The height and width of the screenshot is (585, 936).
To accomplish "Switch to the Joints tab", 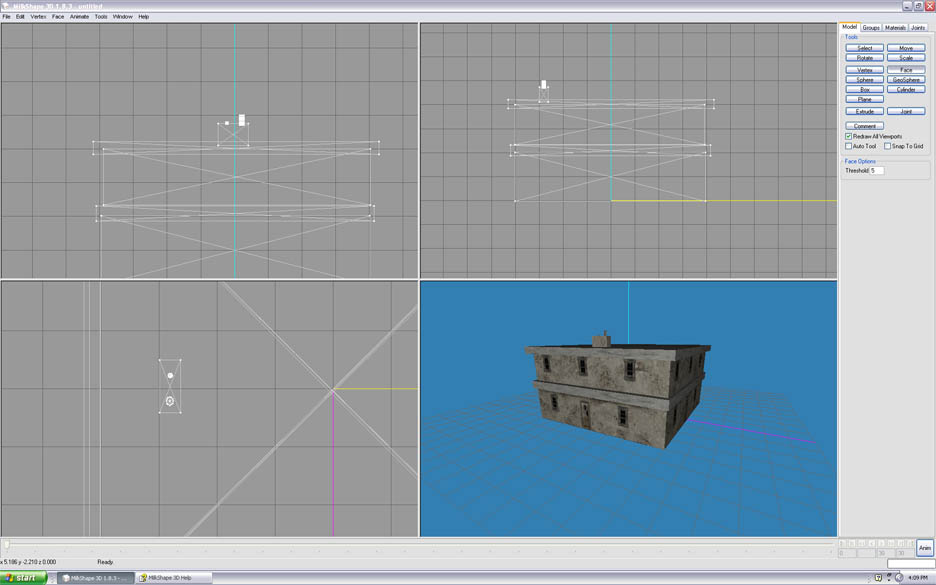I will (x=918, y=27).
